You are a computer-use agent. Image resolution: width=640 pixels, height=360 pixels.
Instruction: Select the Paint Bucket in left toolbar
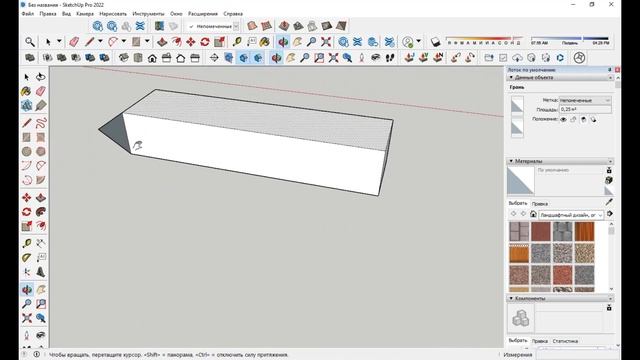click(27, 91)
